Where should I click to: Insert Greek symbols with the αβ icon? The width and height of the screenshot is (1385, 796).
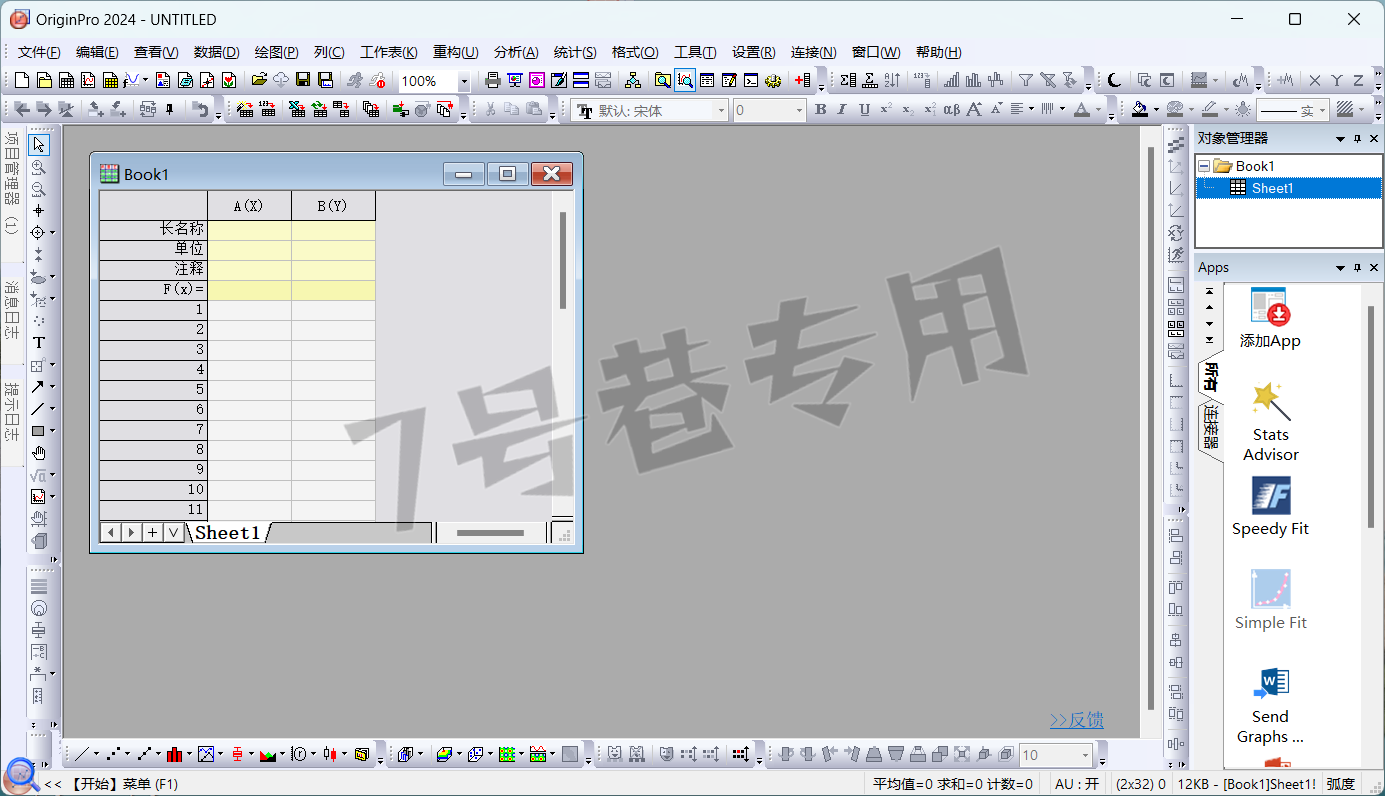point(951,110)
